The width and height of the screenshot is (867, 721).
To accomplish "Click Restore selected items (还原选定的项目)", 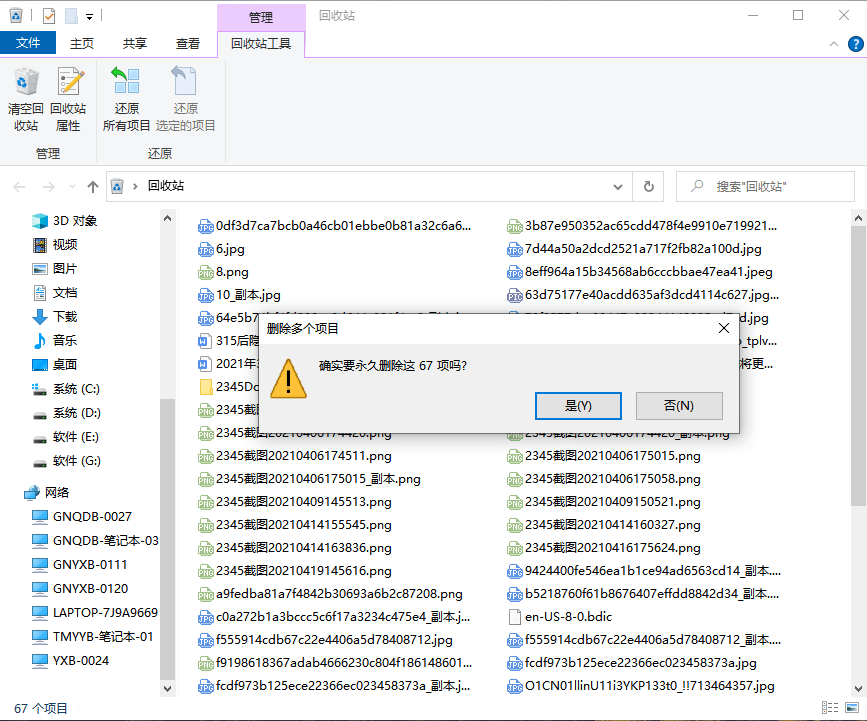I will [x=185, y=100].
